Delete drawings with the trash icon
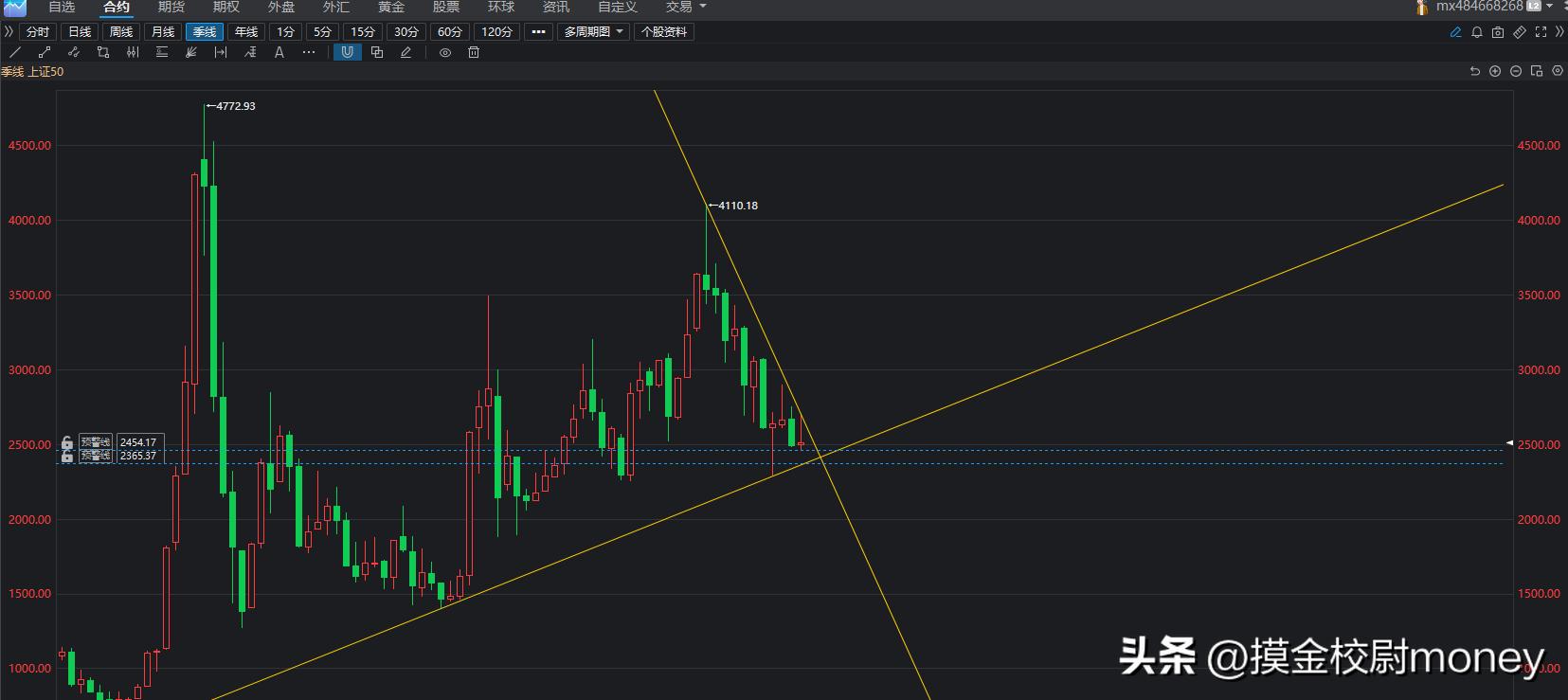1568x700 pixels. click(474, 53)
